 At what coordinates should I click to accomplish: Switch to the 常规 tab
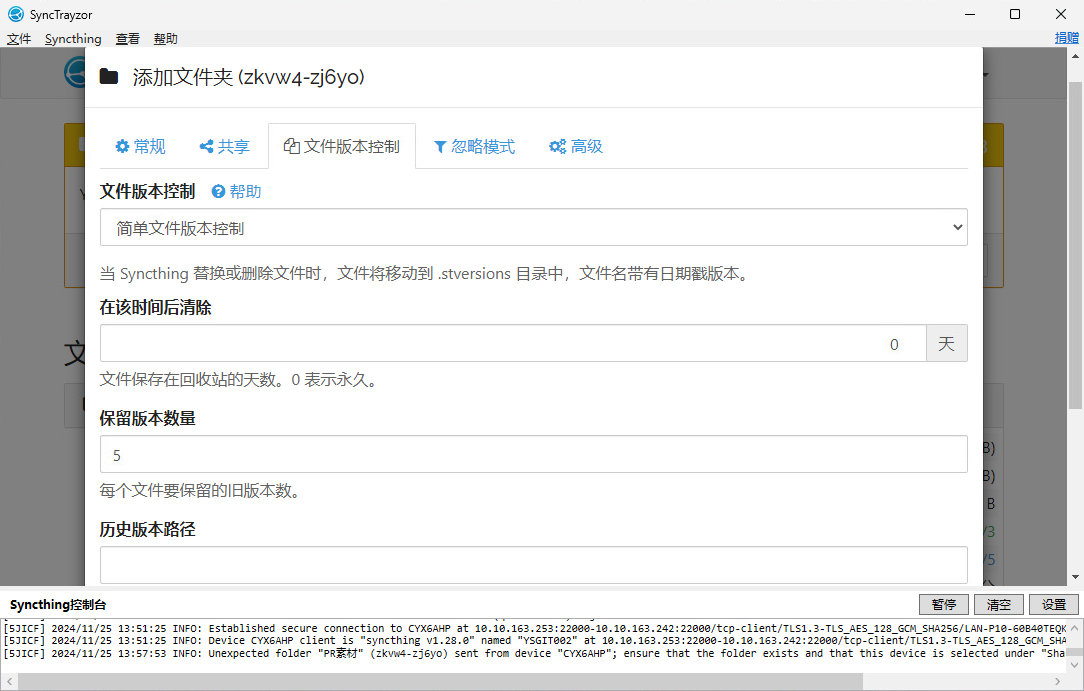pos(140,146)
